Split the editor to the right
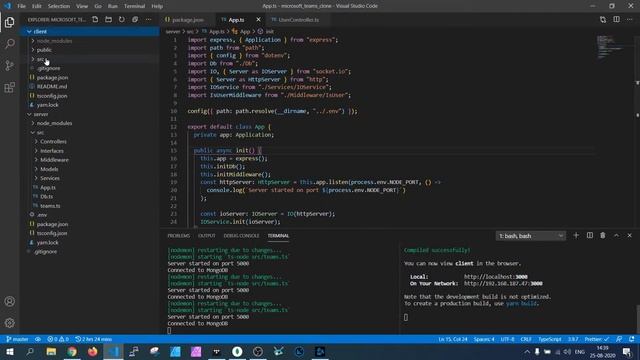The height and width of the screenshot is (360, 640). pyautogui.click(x=616, y=19)
